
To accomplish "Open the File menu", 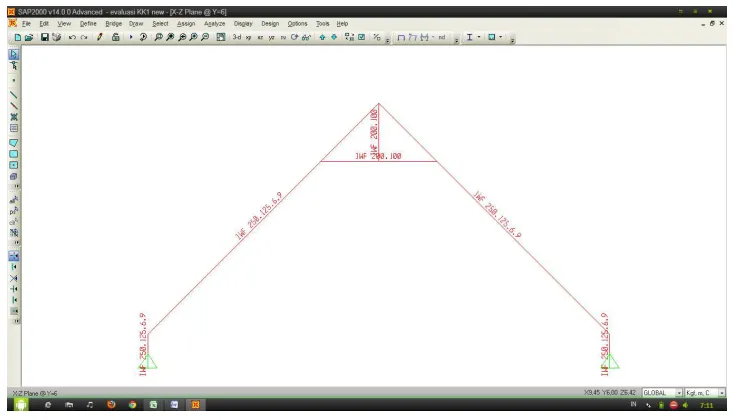I will pos(26,23).
